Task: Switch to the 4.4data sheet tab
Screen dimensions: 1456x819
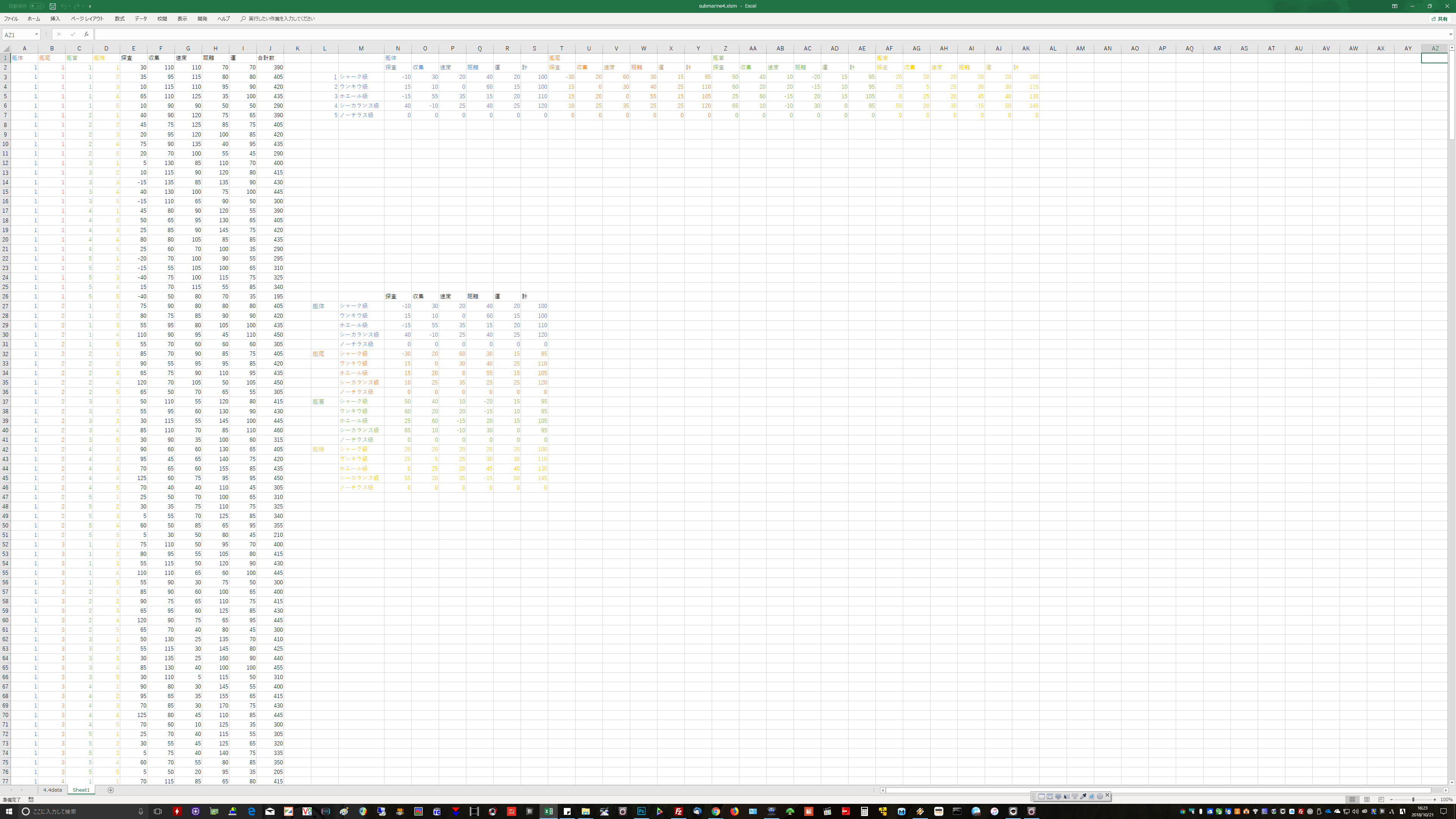Action: (53, 789)
